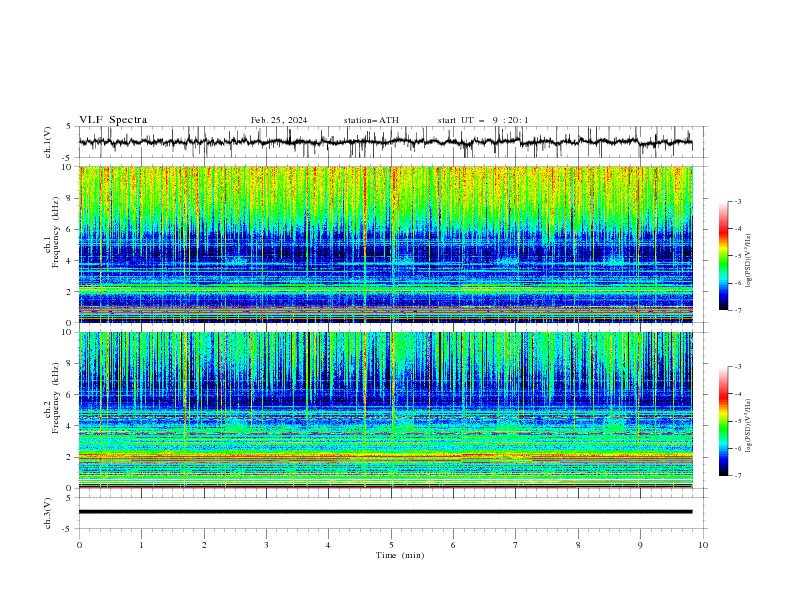Click the time axis tick label "2"
The image size is (792, 612).
204,545
